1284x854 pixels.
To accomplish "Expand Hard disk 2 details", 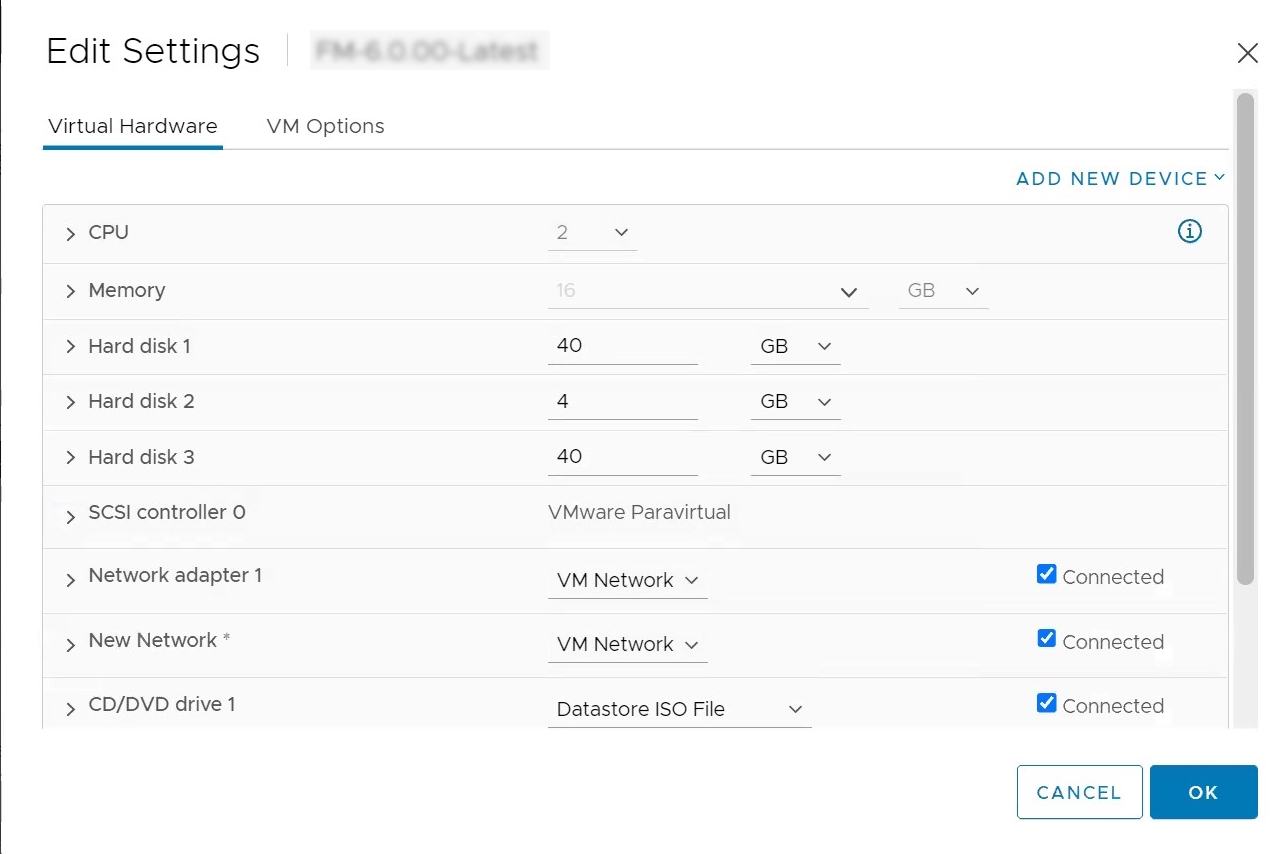I will click(x=69, y=401).
